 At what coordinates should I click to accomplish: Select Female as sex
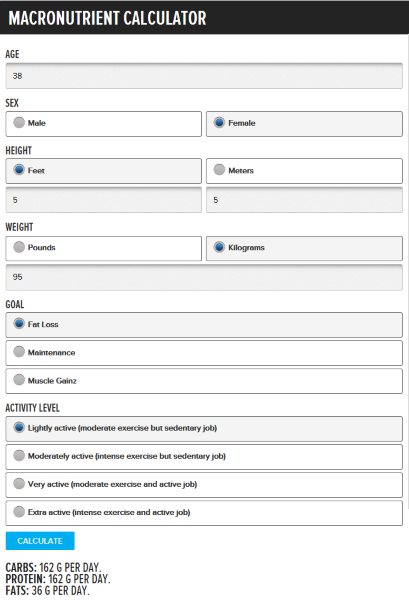[219, 122]
